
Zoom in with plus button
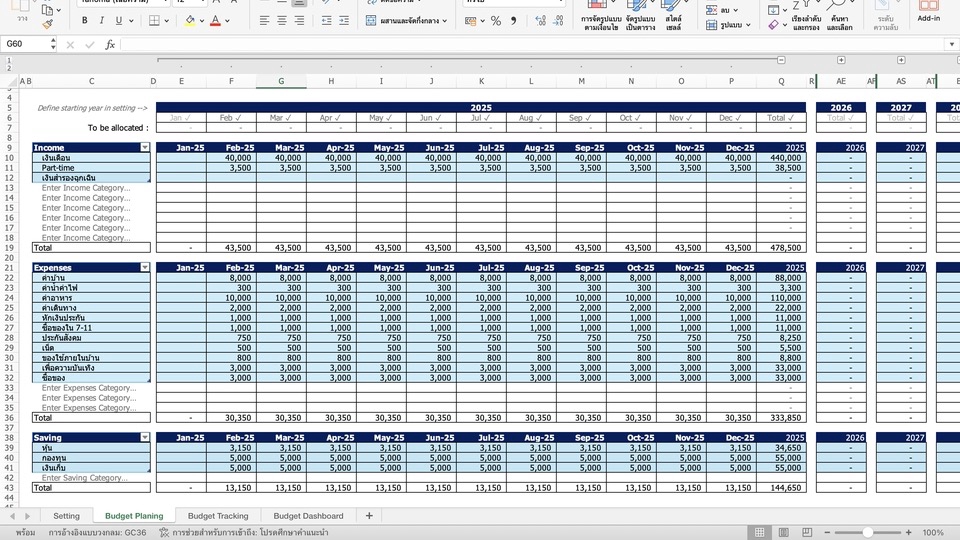(x=909, y=533)
